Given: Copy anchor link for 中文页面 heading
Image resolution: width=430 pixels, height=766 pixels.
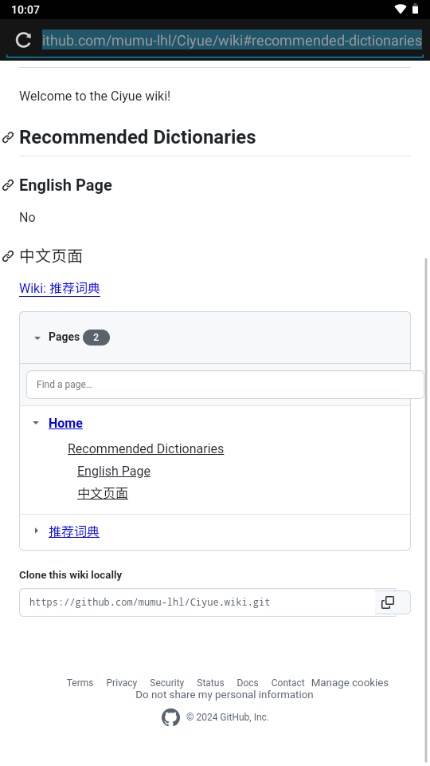Looking at the screenshot, I should tap(8, 256).
